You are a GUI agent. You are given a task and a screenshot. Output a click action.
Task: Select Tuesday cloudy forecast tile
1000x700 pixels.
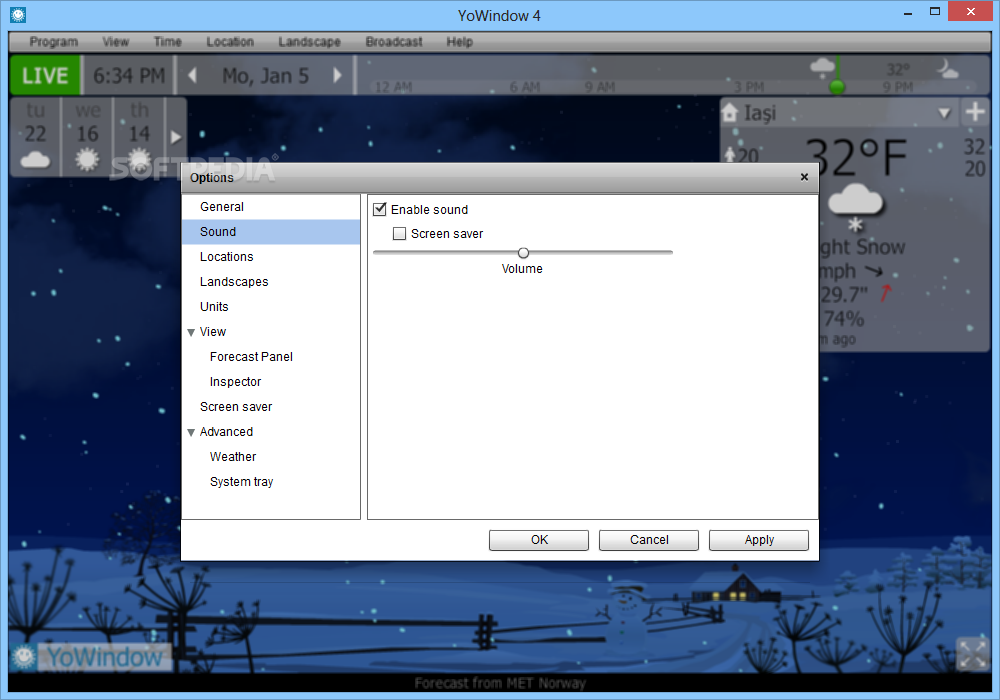tap(36, 136)
